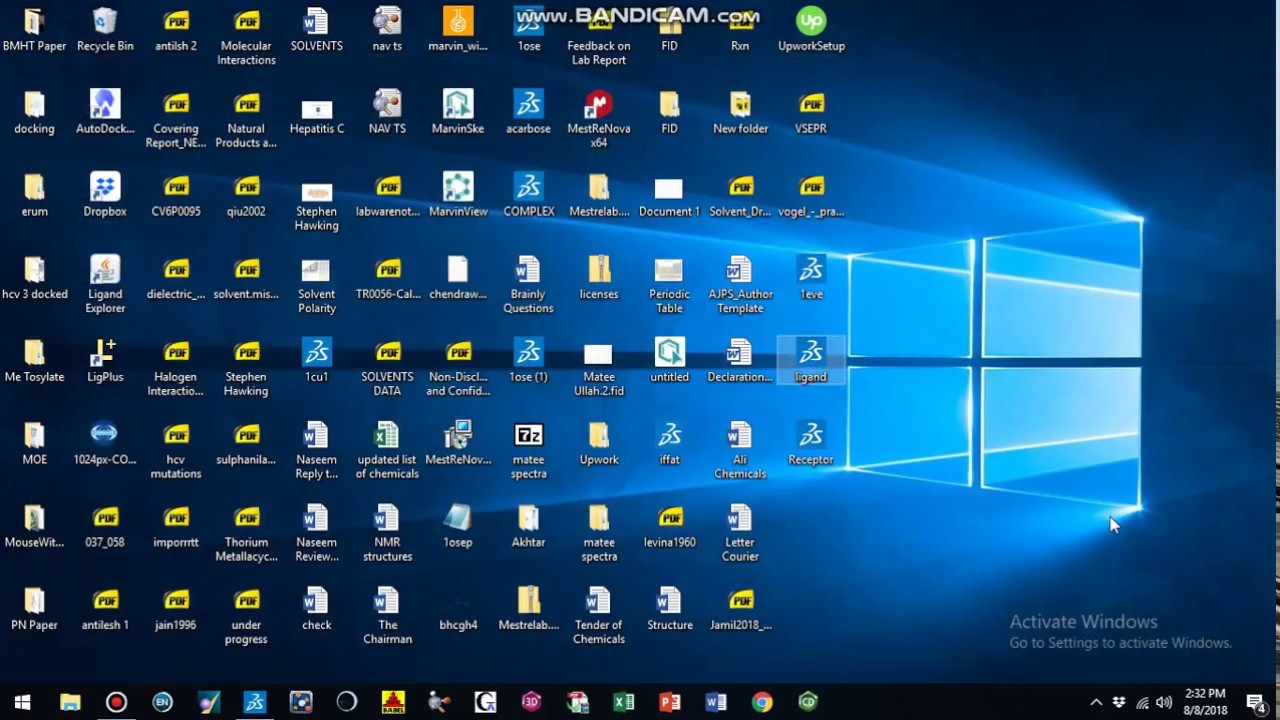
Task: Select the Brainly Questions document
Action: click(529, 284)
